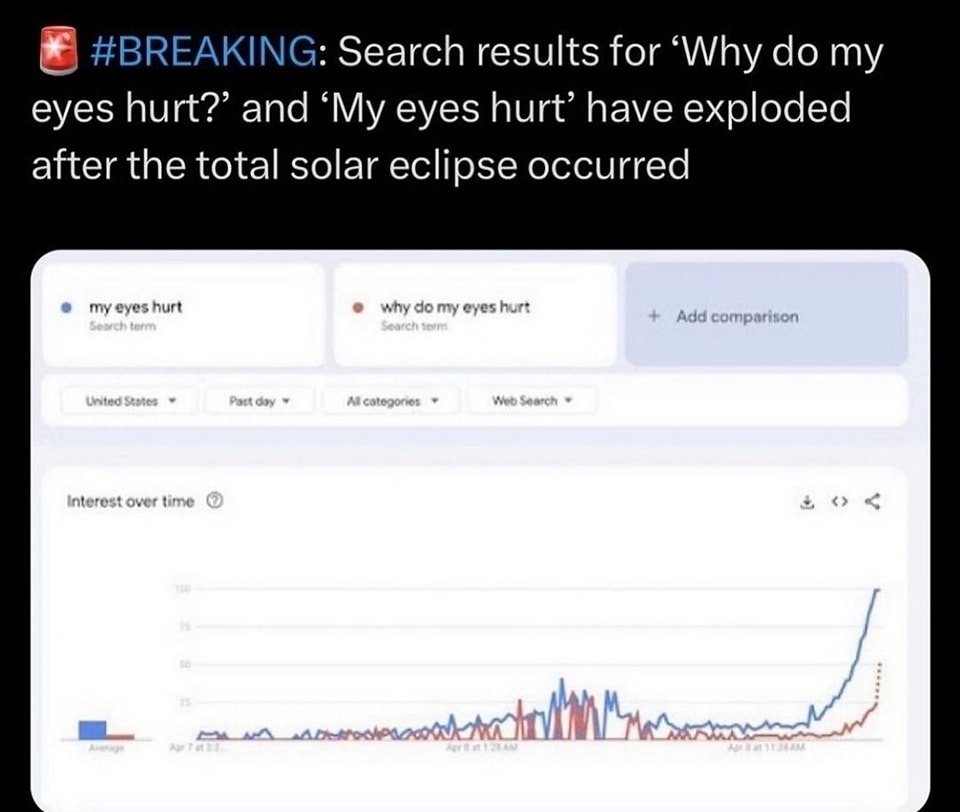The image size is (960, 812).
Task: Click the Interest over time heading
Action: (130, 502)
